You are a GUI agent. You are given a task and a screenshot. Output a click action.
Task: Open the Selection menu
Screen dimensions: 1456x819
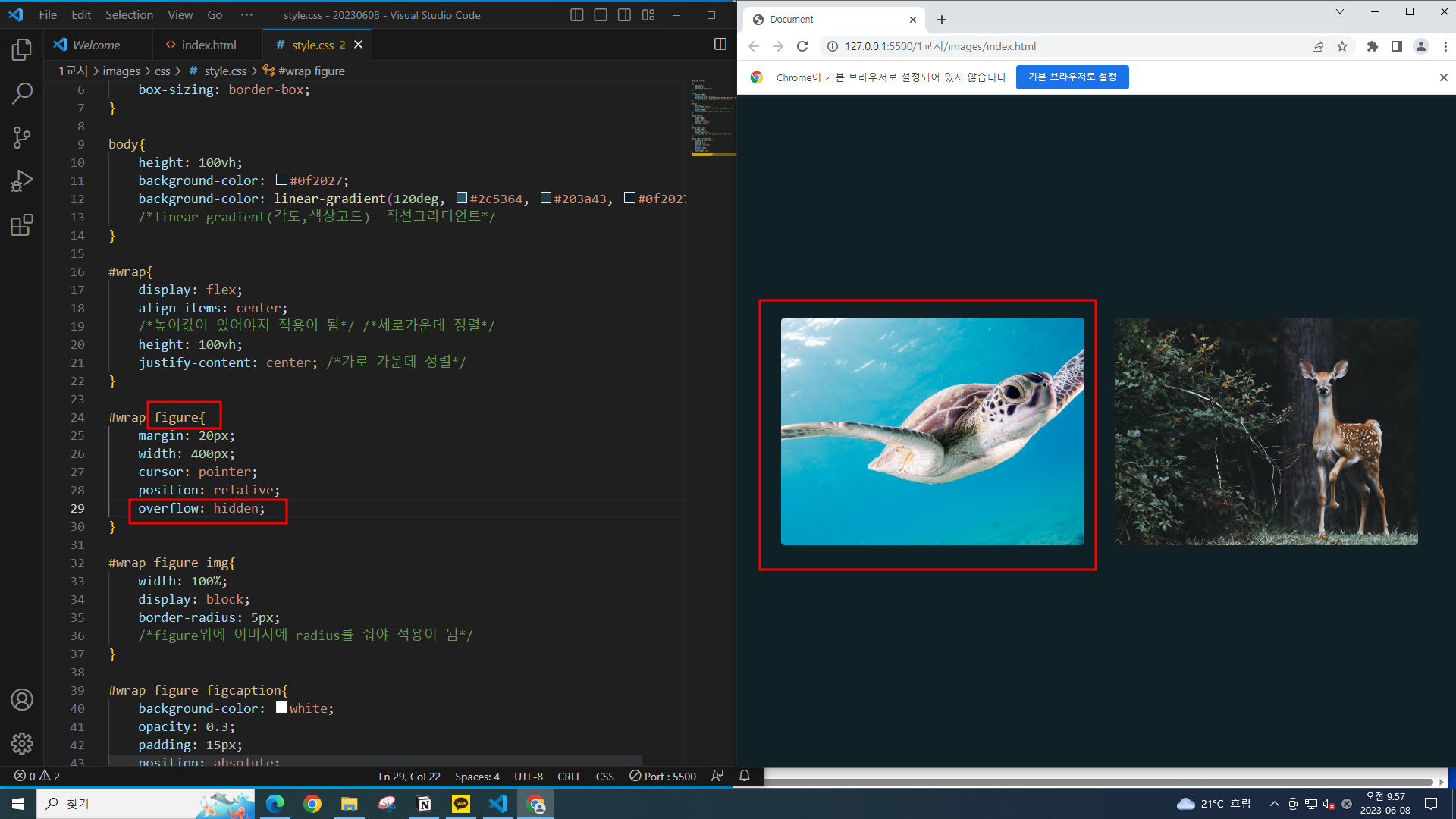[x=129, y=15]
